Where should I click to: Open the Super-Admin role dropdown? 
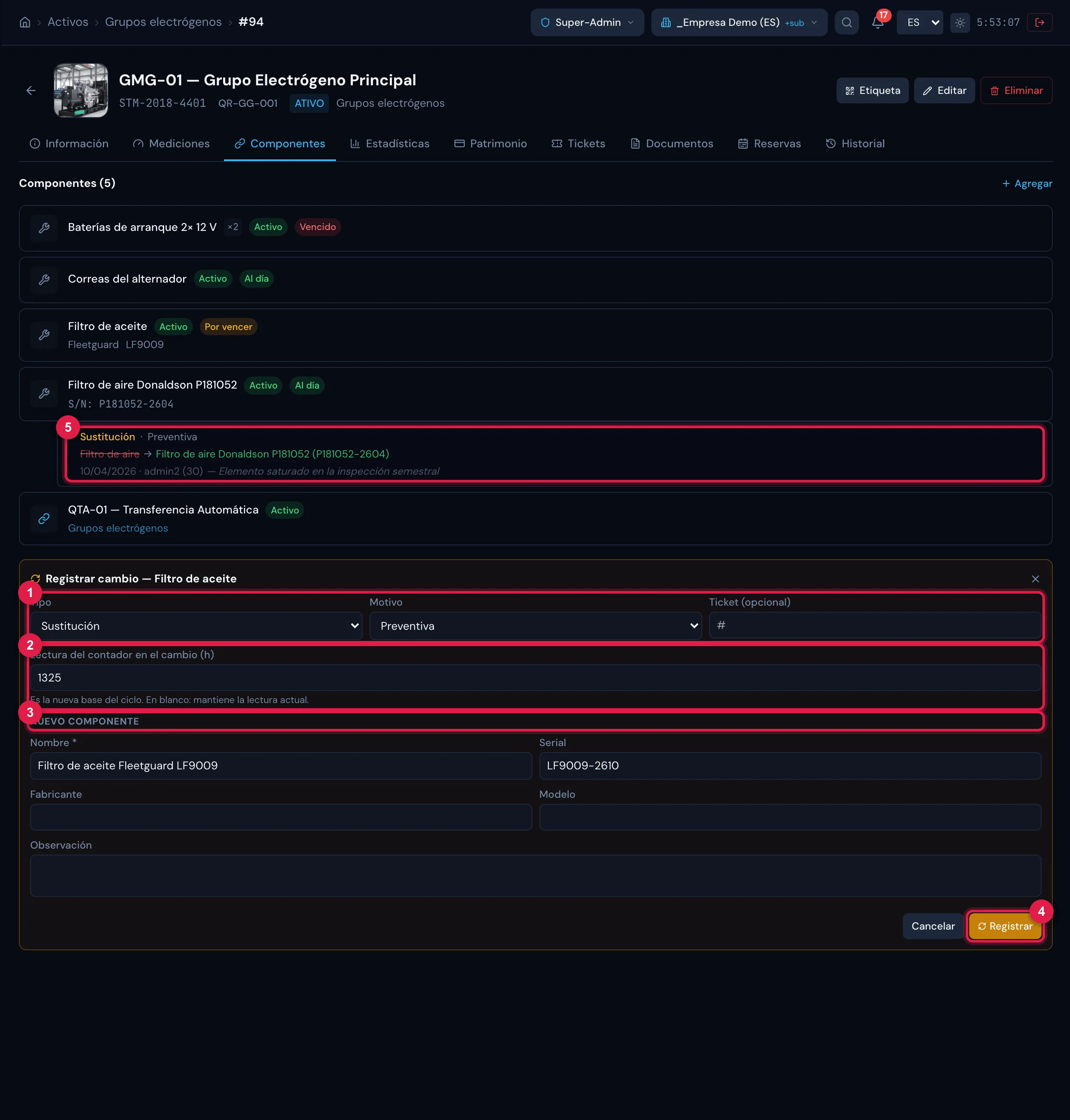pyautogui.click(x=587, y=22)
